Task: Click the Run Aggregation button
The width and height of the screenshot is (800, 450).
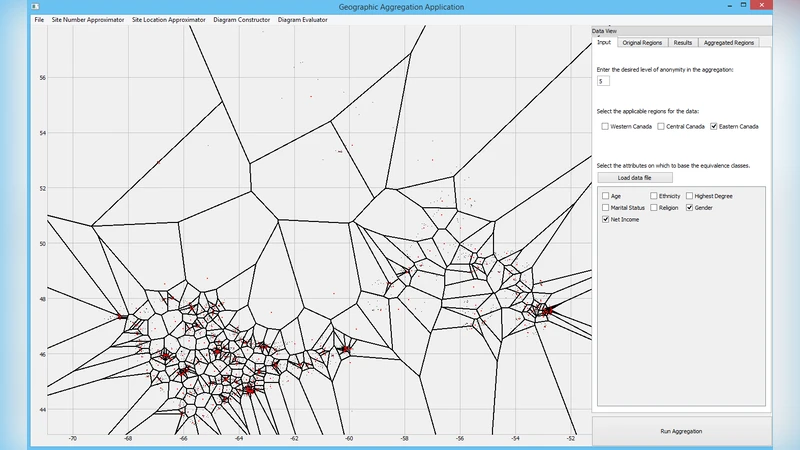Action: click(681, 431)
